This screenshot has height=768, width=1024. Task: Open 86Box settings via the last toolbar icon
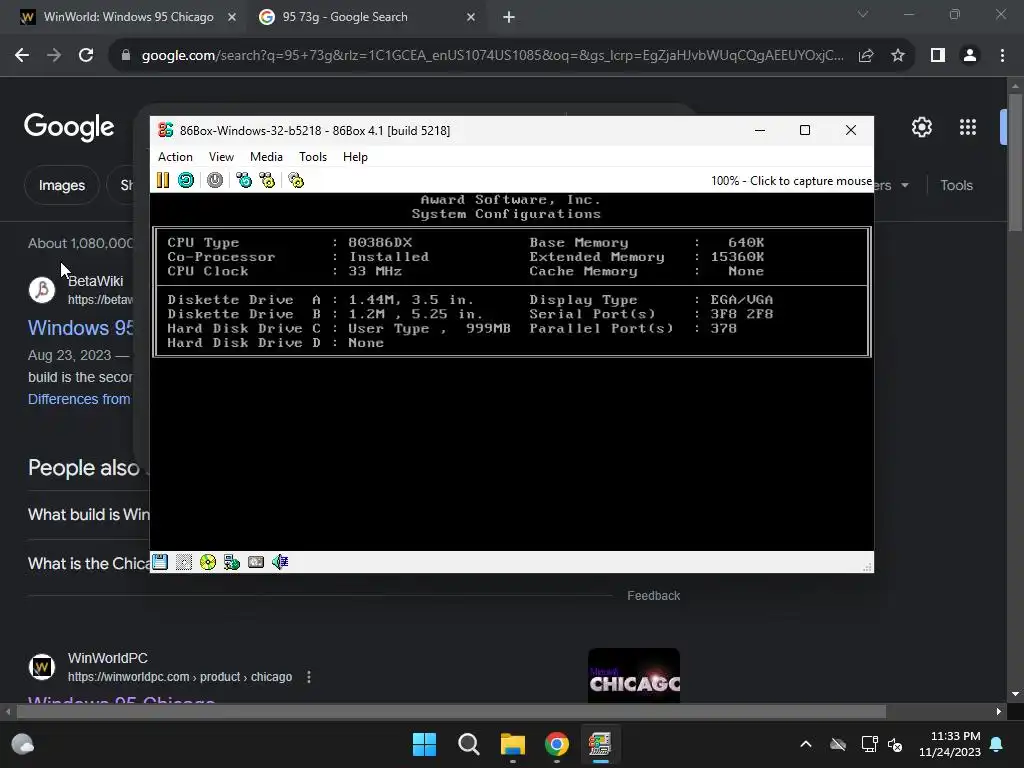pos(296,180)
